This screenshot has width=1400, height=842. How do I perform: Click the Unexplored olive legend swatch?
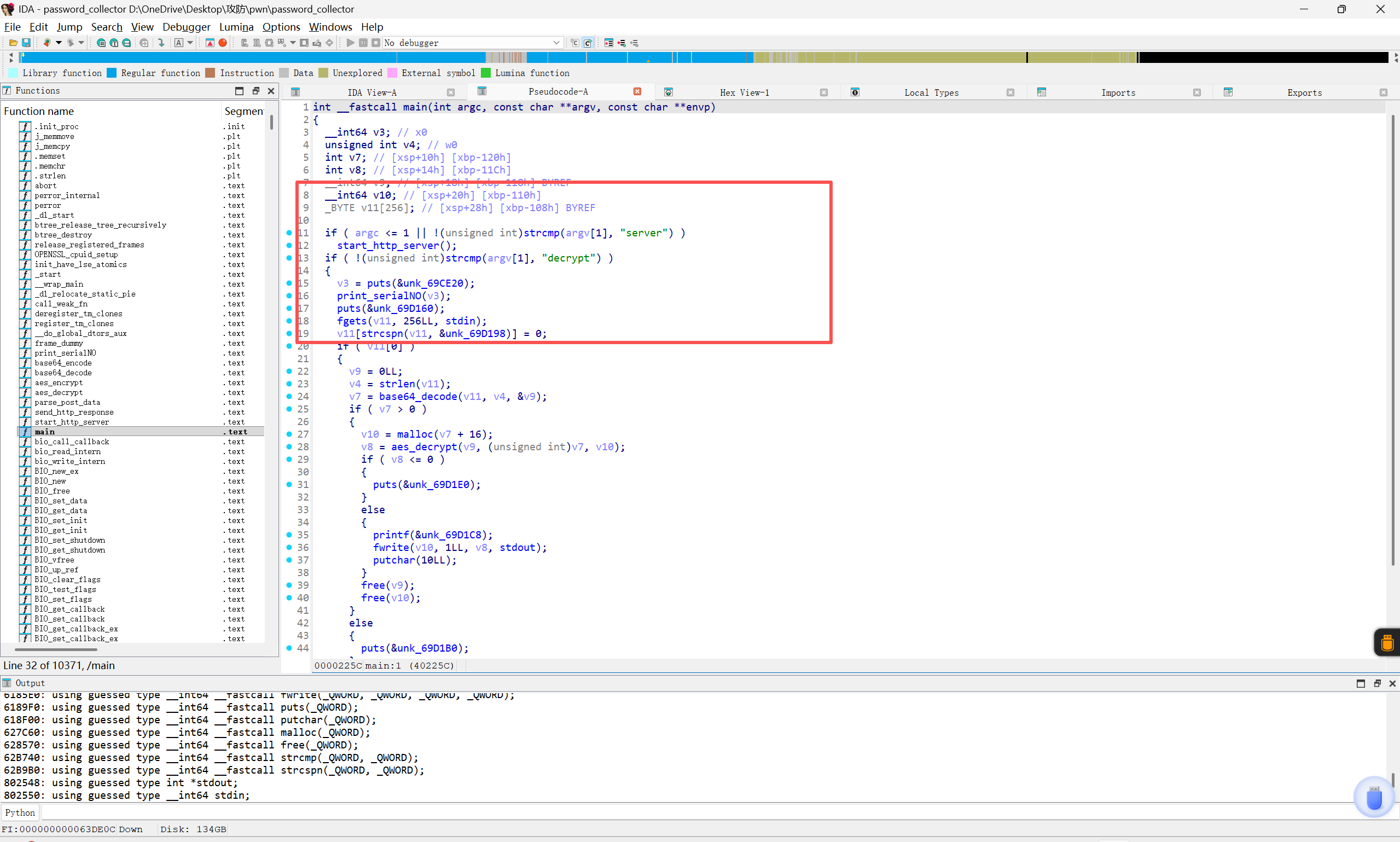tap(323, 73)
